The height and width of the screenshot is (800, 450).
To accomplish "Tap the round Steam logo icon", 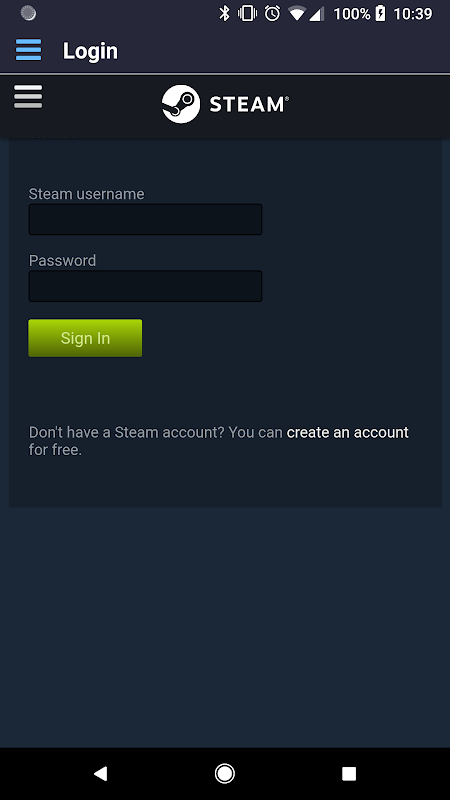I will 181,104.
